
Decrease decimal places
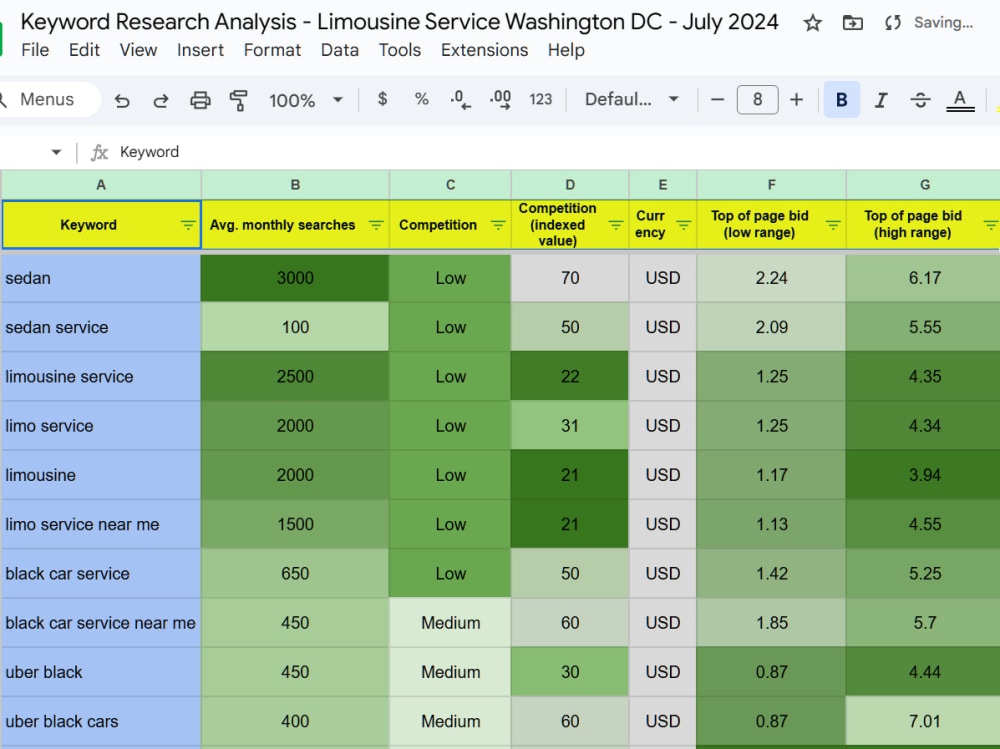click(x=460, y=100)
